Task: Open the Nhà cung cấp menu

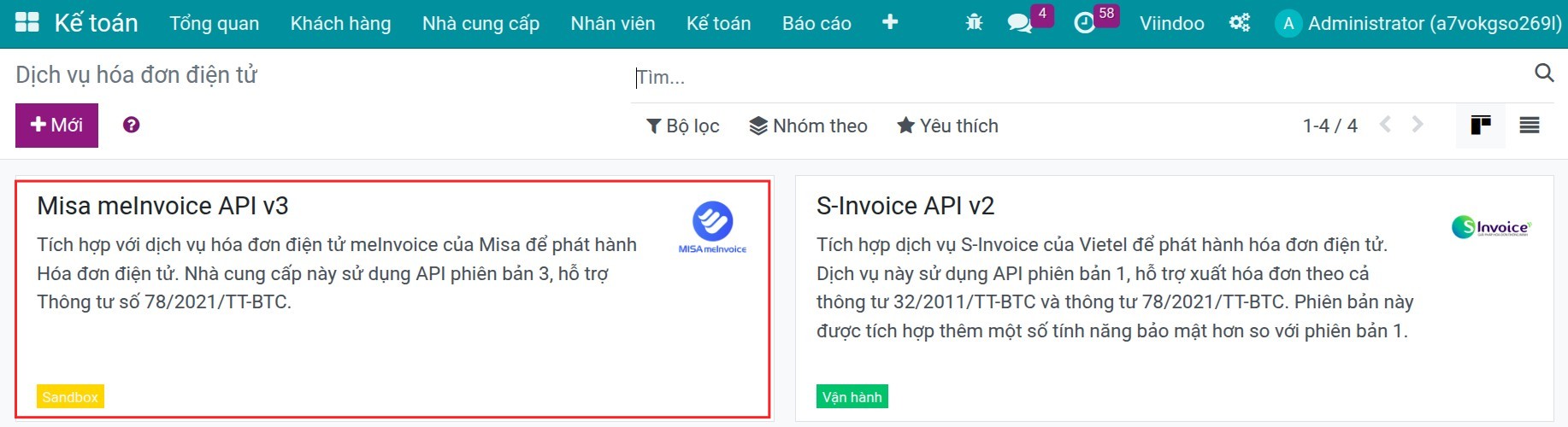Action: pyautogui.click(x=480, y=24)
